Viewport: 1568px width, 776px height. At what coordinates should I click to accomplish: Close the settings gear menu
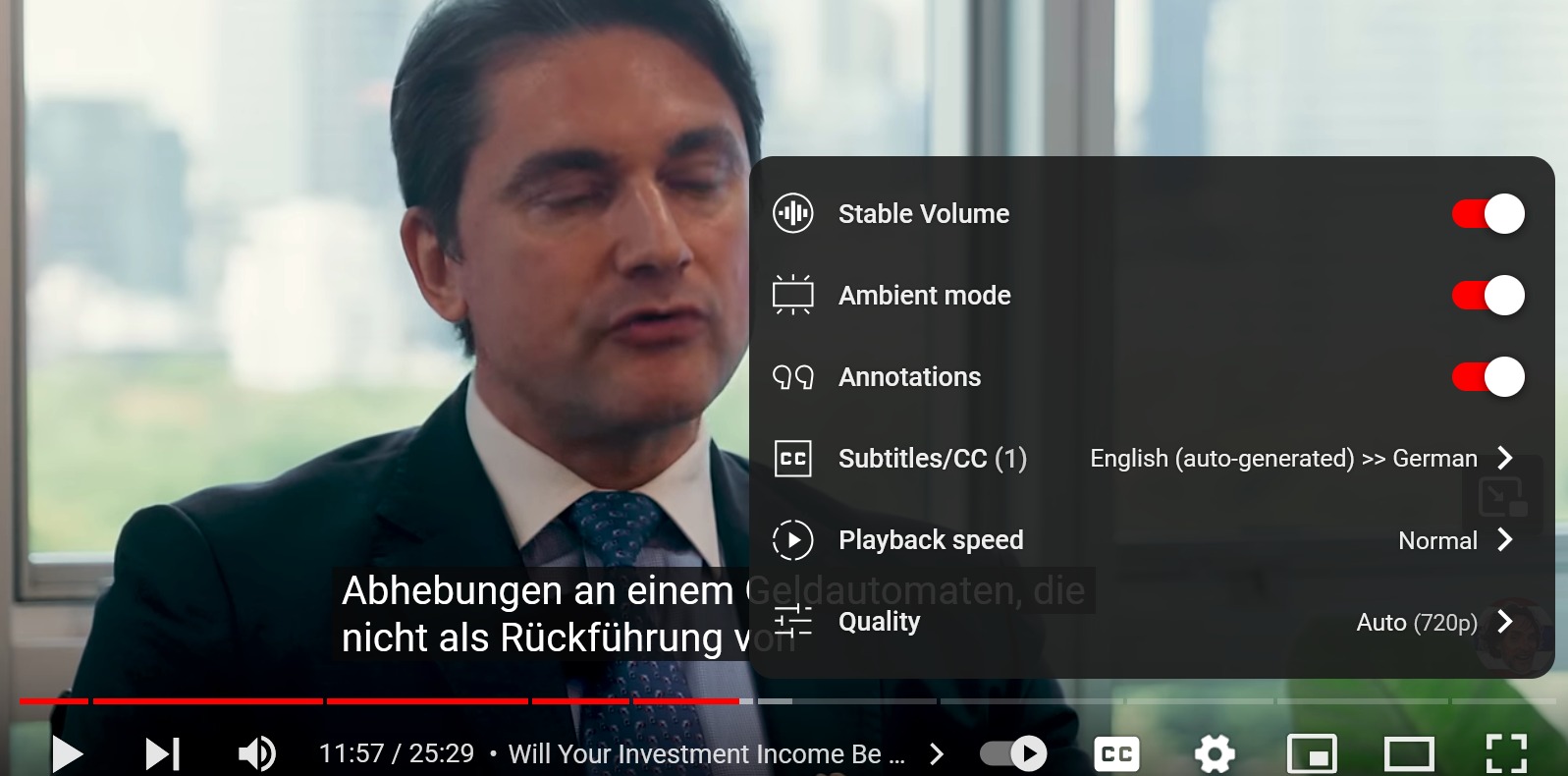1215,753
